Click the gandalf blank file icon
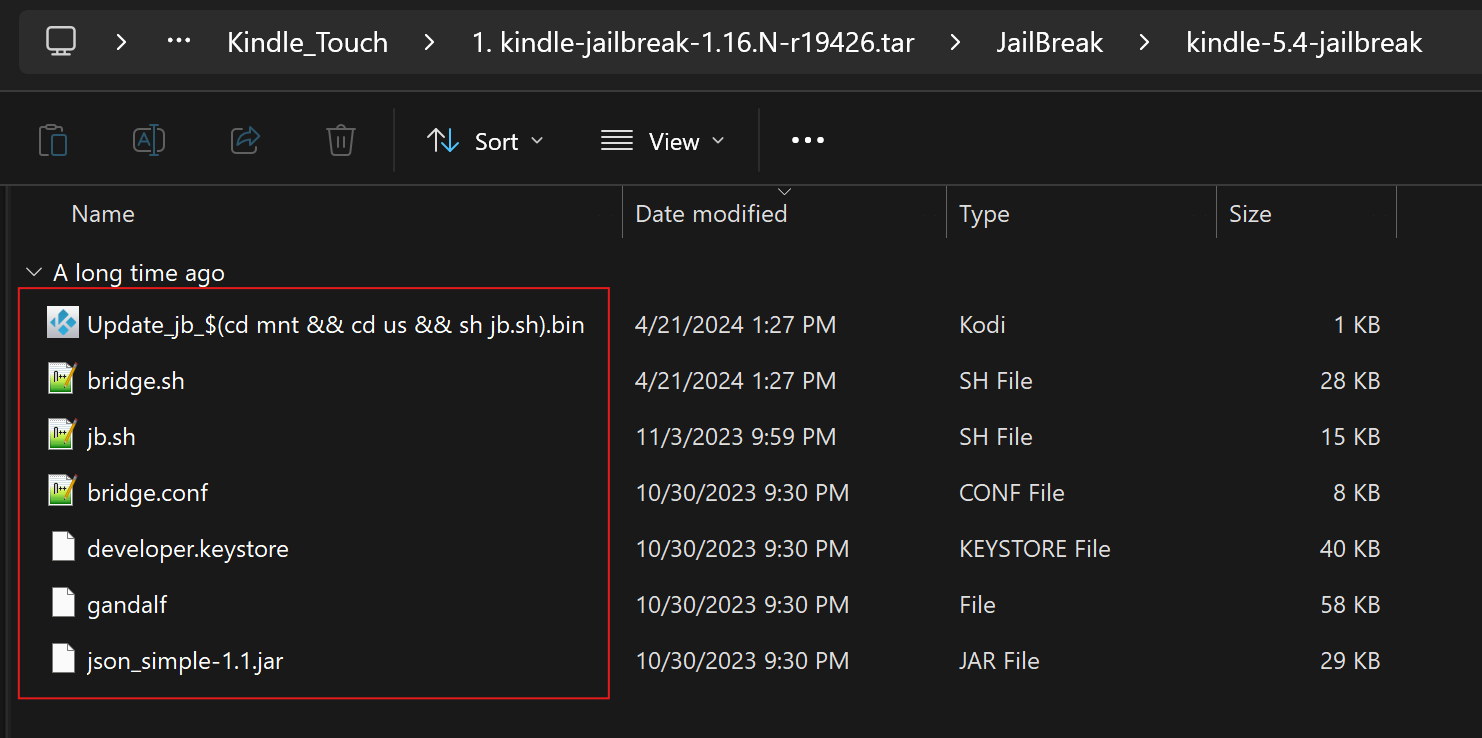 click(x=63, y=604)
